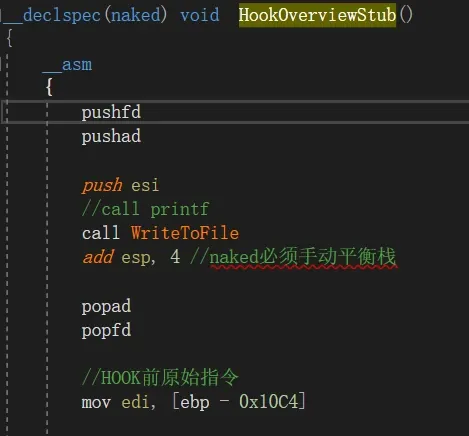Click the __declspec keyword
Image resolution: width=469 pixels, height=436 pixels.
[52, 16]
